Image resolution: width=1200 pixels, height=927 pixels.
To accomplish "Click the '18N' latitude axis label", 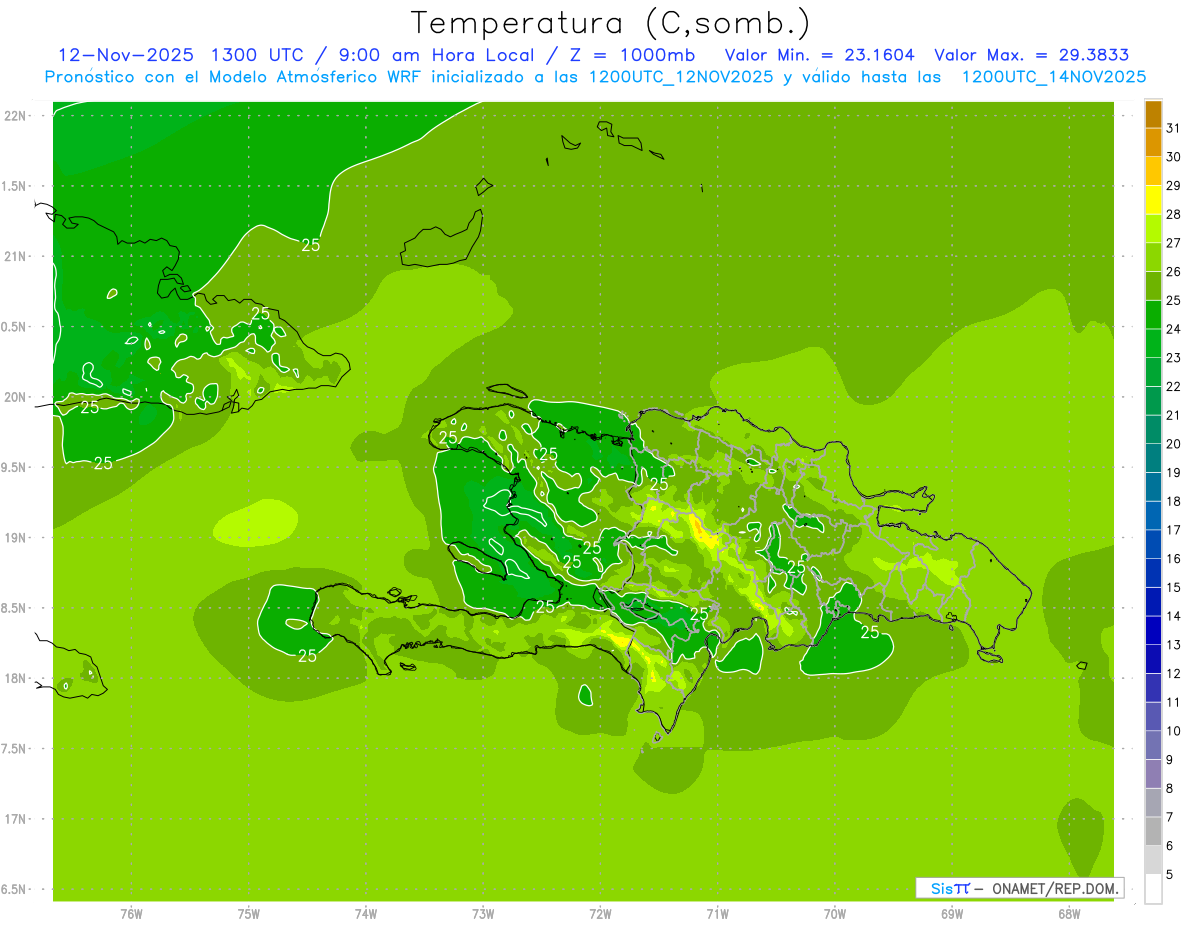I will point(15,679).
